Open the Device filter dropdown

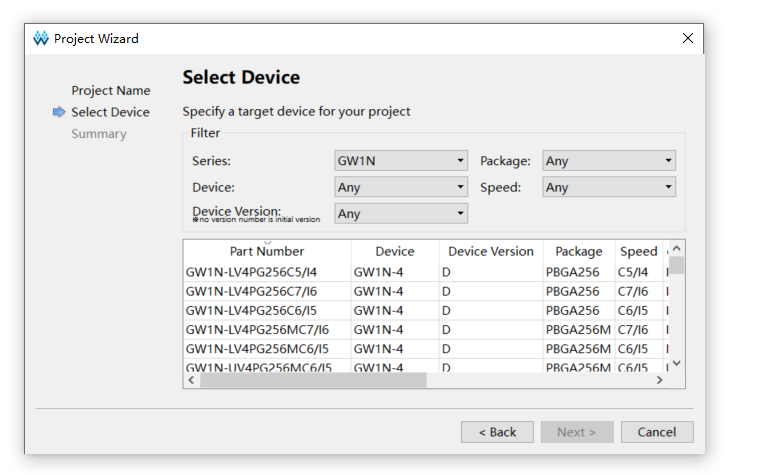coord(401,187)
